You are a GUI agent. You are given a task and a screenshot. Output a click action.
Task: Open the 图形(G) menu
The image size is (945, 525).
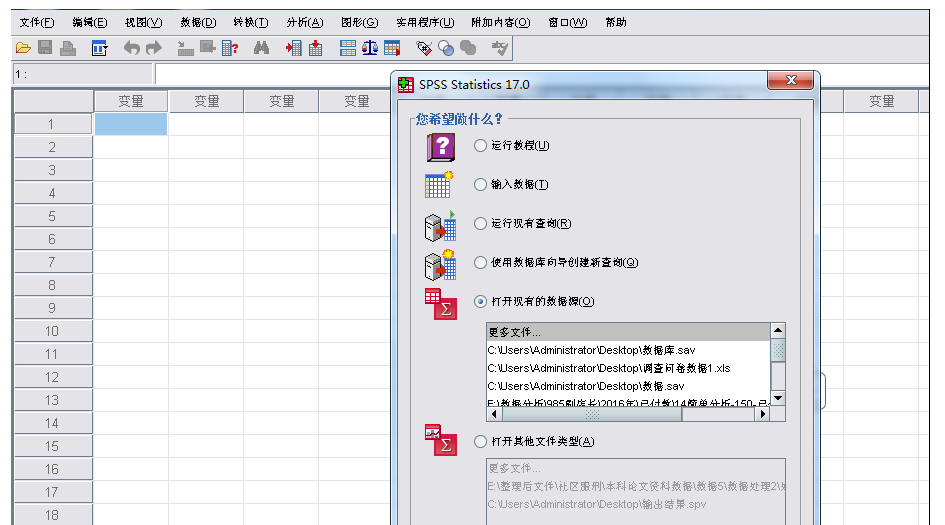coord(360,23)
